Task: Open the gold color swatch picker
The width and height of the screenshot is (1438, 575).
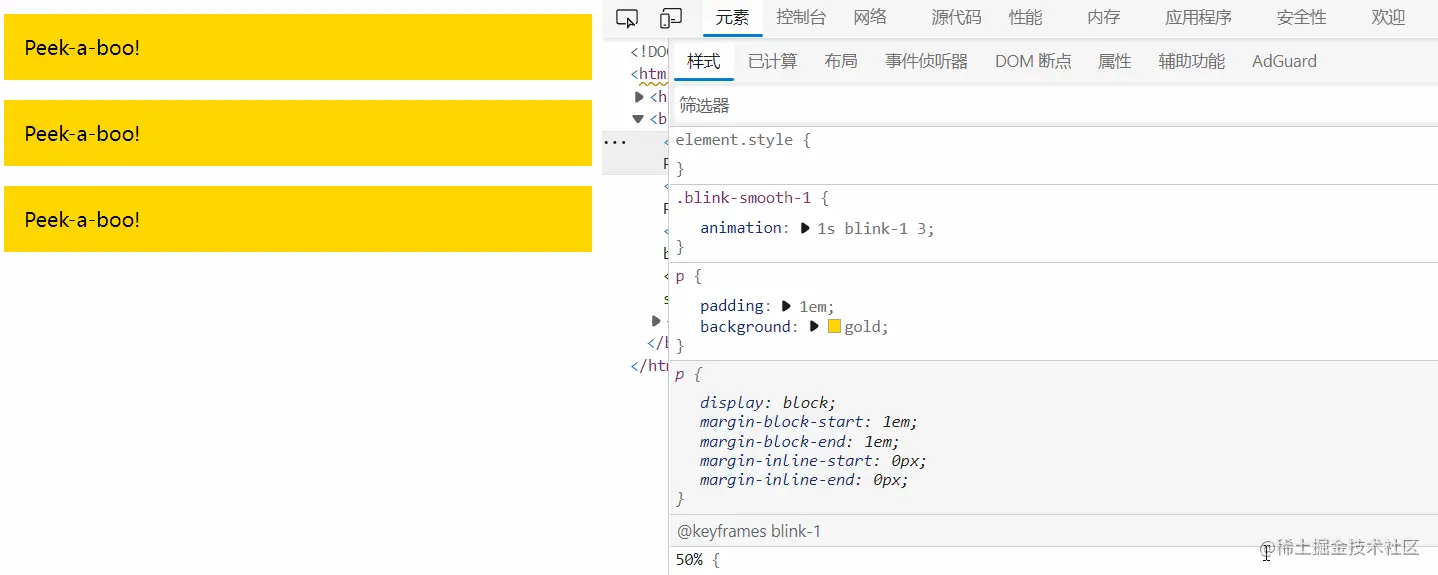Action: [834, 326]
